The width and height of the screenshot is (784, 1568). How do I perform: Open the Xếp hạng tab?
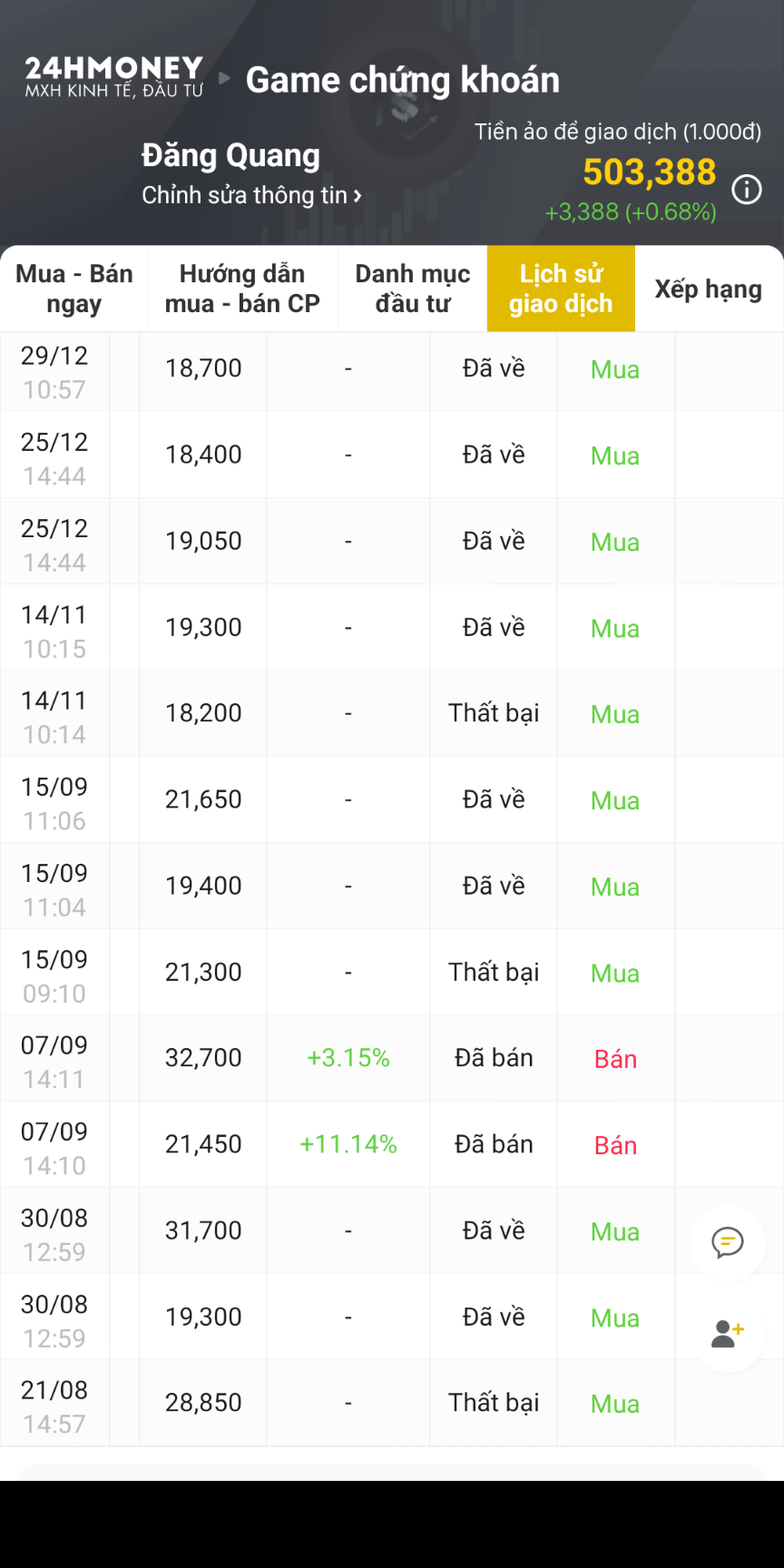tap(709, 289)
